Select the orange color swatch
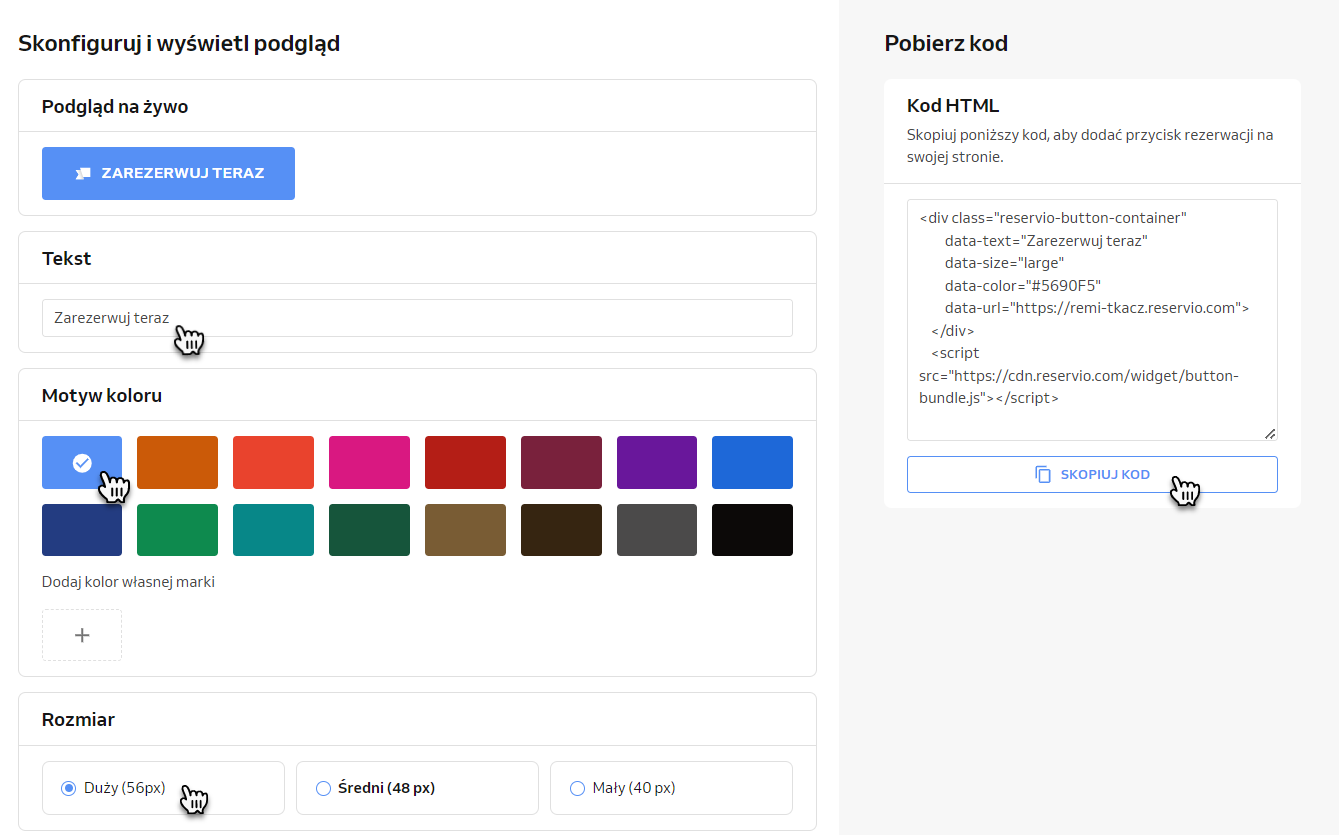 click(x=177, y=462)
